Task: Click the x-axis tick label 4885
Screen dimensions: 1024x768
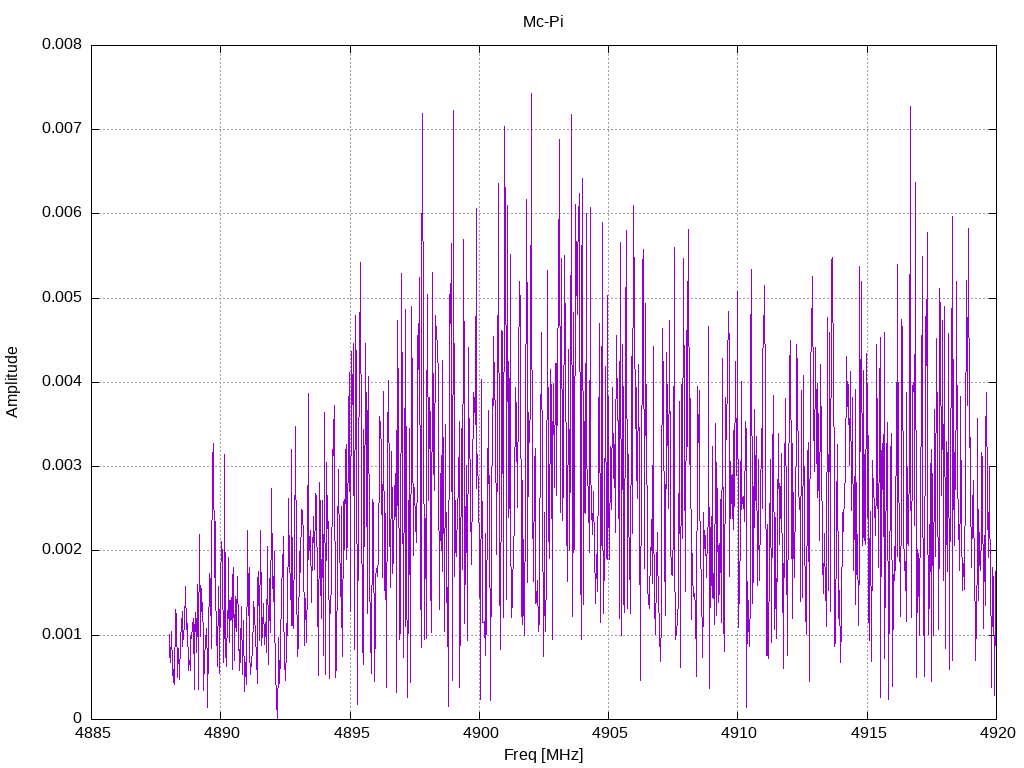Action: point(92,733)
